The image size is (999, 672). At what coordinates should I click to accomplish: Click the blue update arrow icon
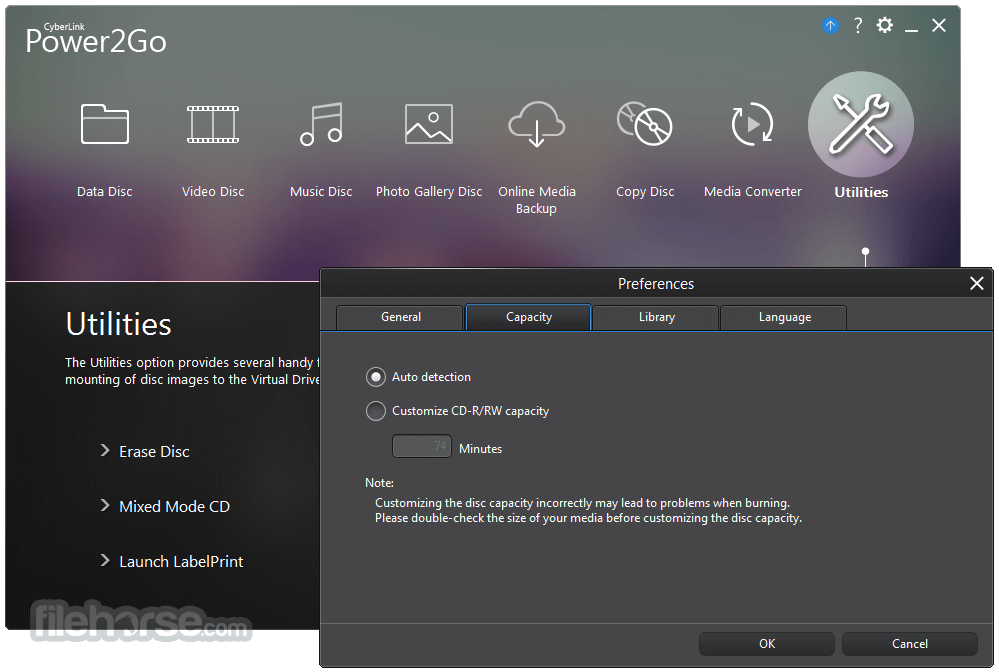pyautogui.click(x=830, y=26)
